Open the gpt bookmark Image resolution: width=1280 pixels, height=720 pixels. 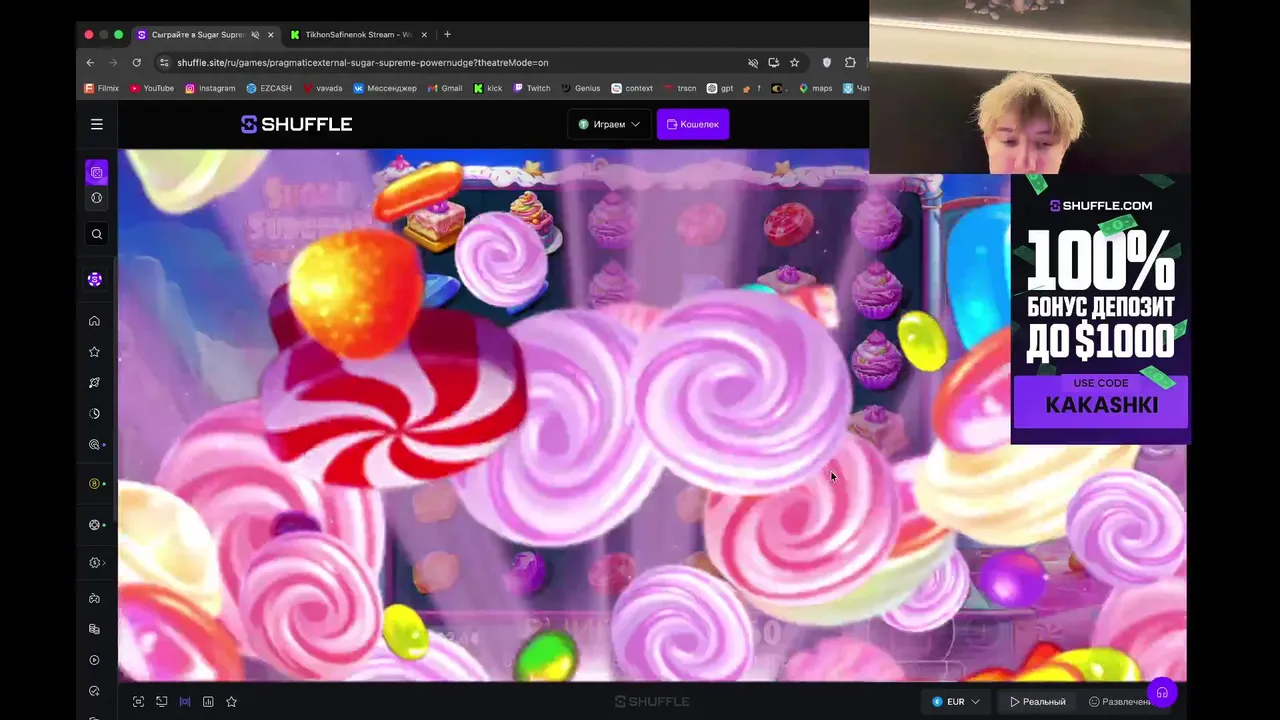coord(720,88)
